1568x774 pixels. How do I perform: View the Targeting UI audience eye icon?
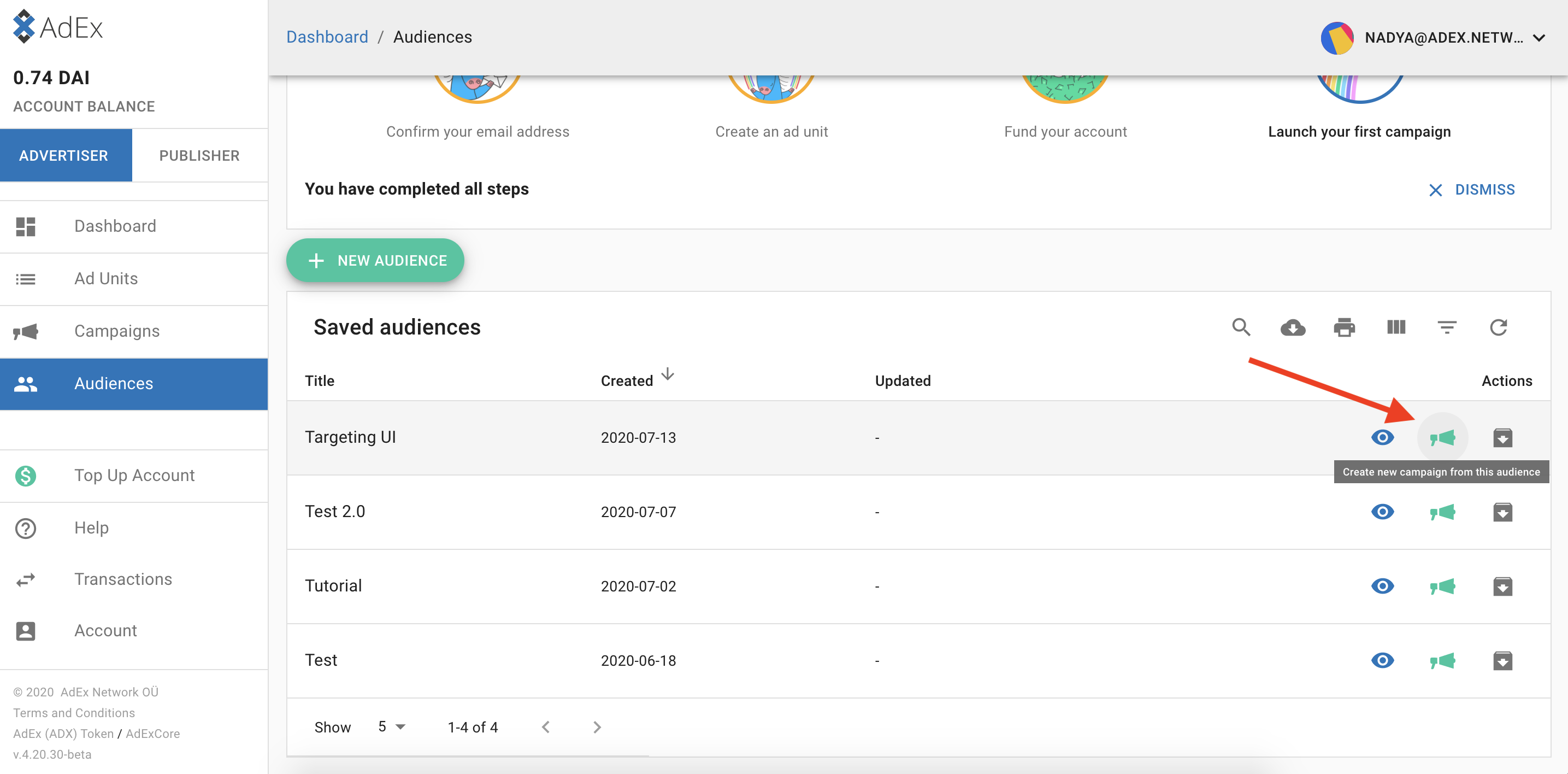click(x=1382, y=437)
